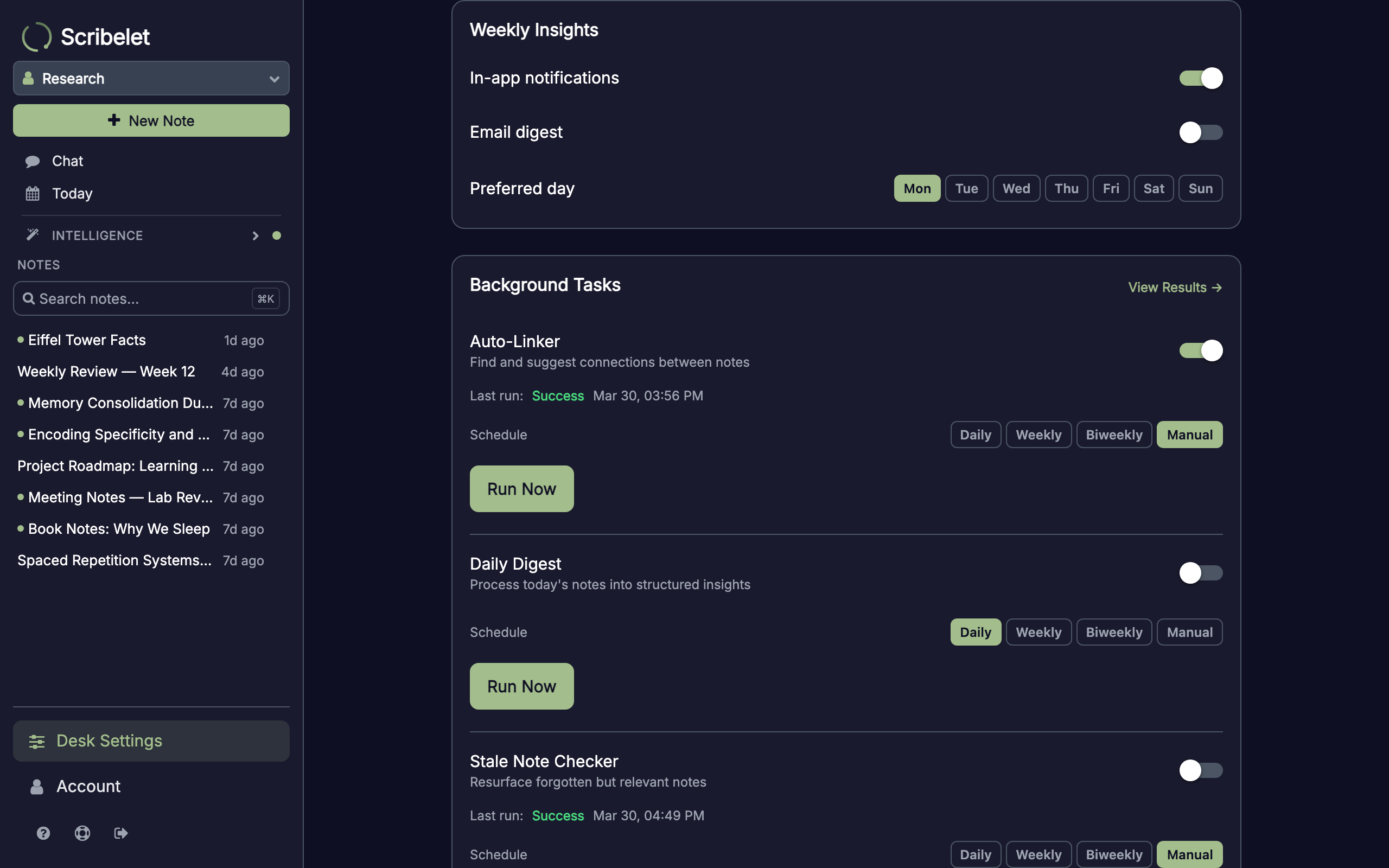This screenshot has width=1389, height=868.
Task: Disable the In-app notifications toggle
Action: (x=1201, y=78)
